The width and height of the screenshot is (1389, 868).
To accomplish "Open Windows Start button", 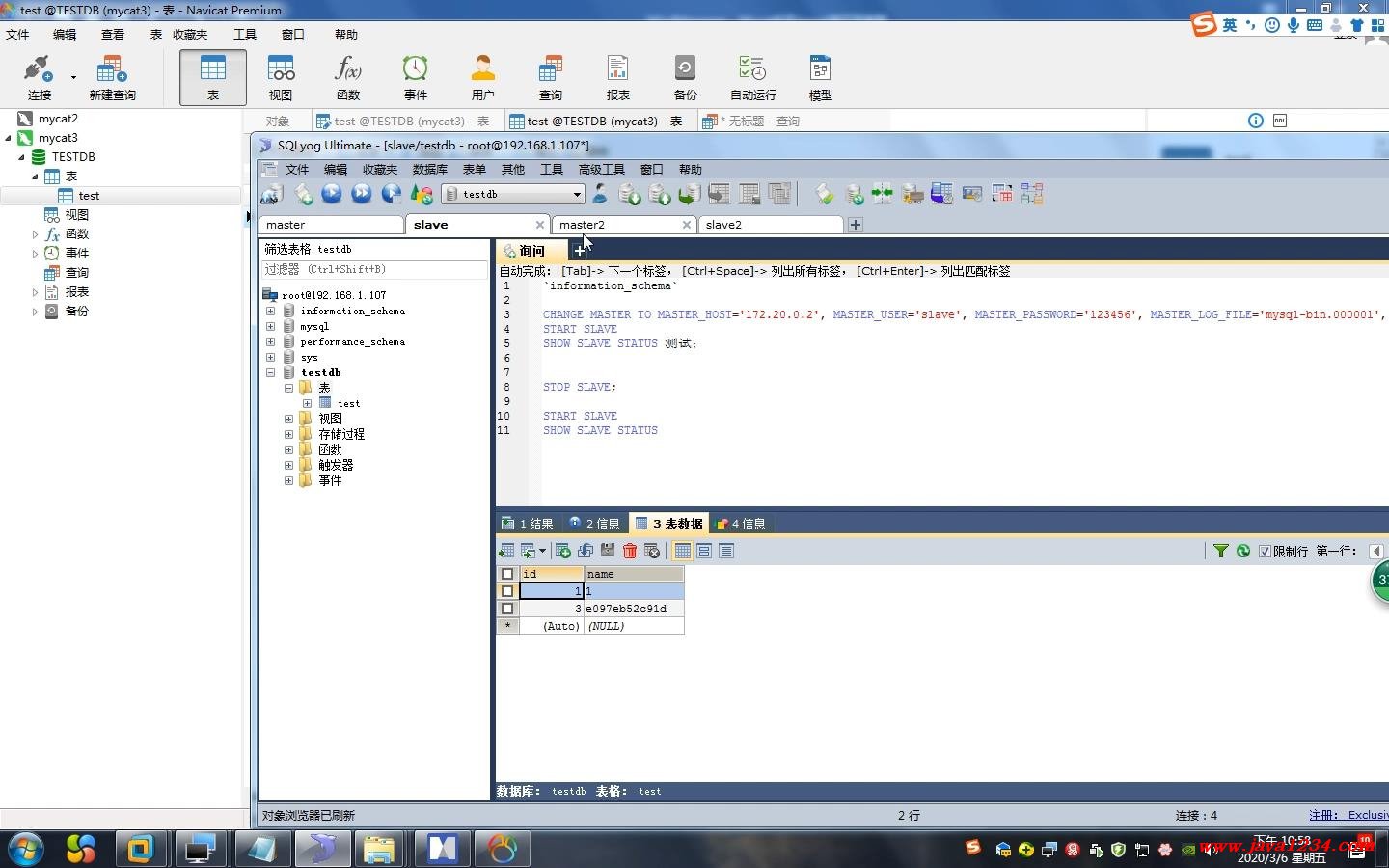I will coord(26,849).
